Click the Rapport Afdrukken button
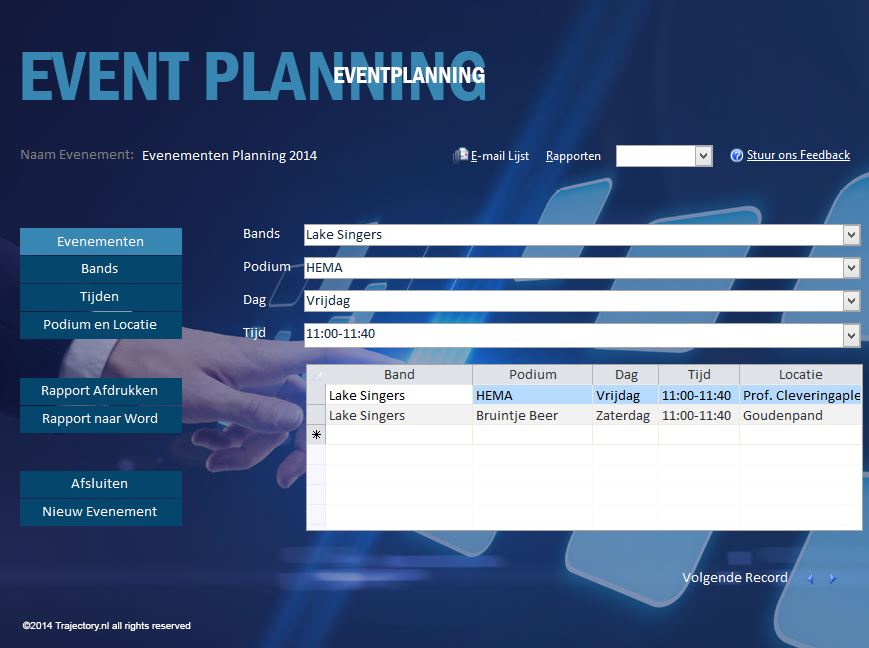Viewport: 869px width, 648px height. pyautogui.click(x=101, y=391)
